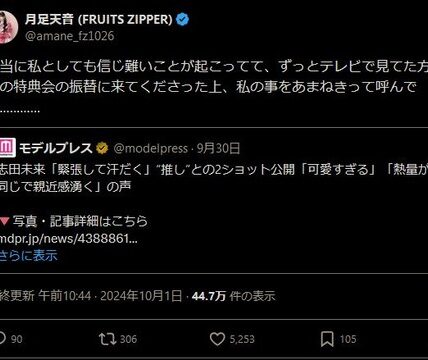428x360 pixels.
Task: Click the モデルプレス account name
Action: pyautogui.click(x=56, y=148)
